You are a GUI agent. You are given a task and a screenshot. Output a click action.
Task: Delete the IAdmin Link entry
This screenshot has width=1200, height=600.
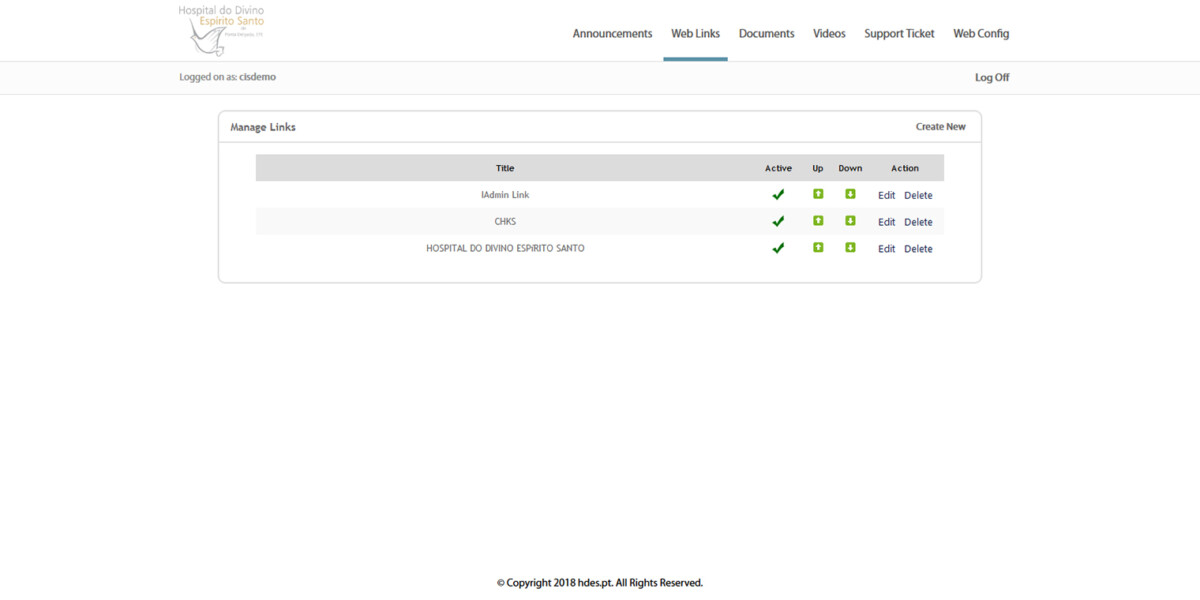click(x=918, y=194)
